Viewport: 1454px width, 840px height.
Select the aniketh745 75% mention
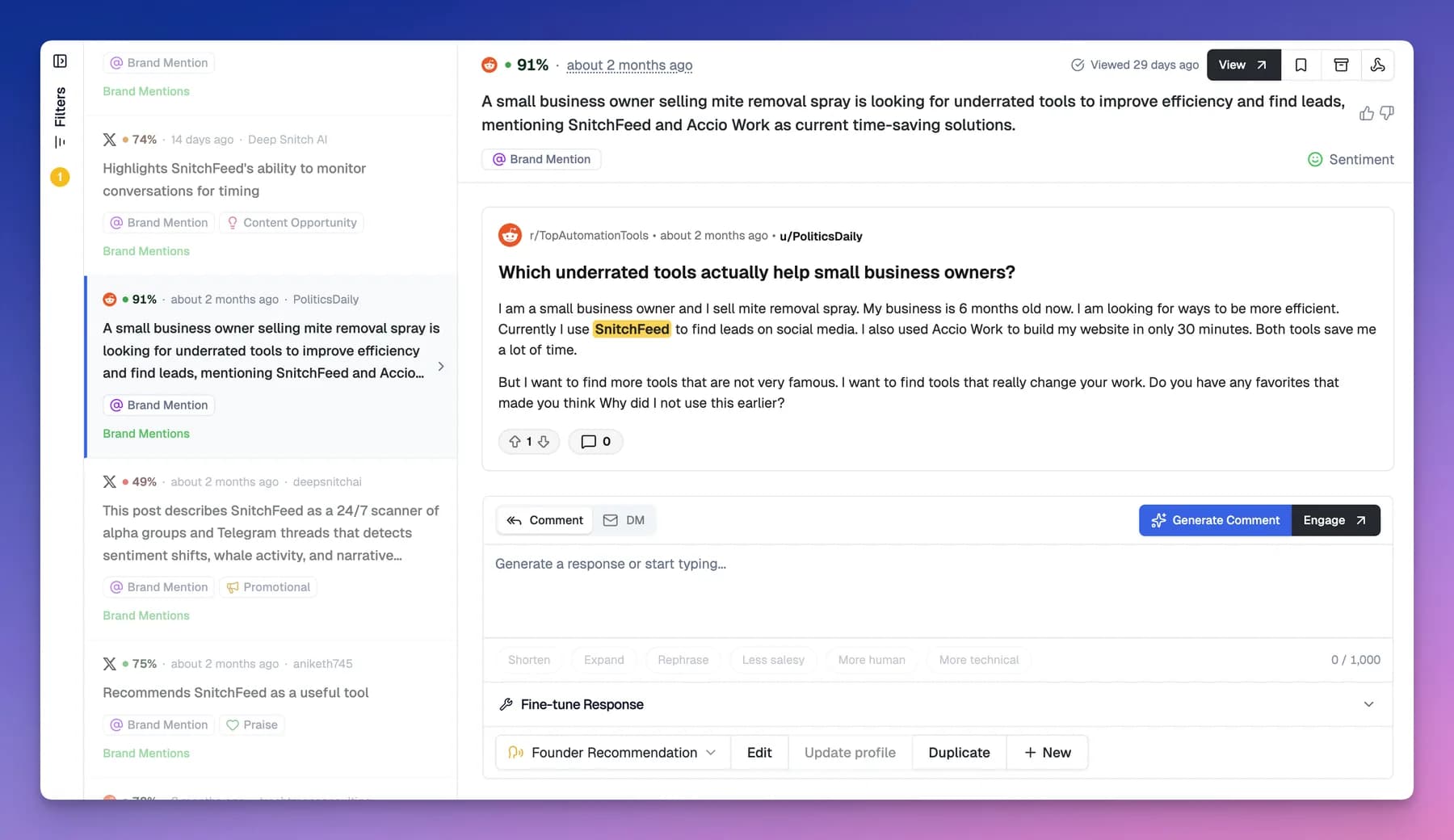tap(271, 708)
